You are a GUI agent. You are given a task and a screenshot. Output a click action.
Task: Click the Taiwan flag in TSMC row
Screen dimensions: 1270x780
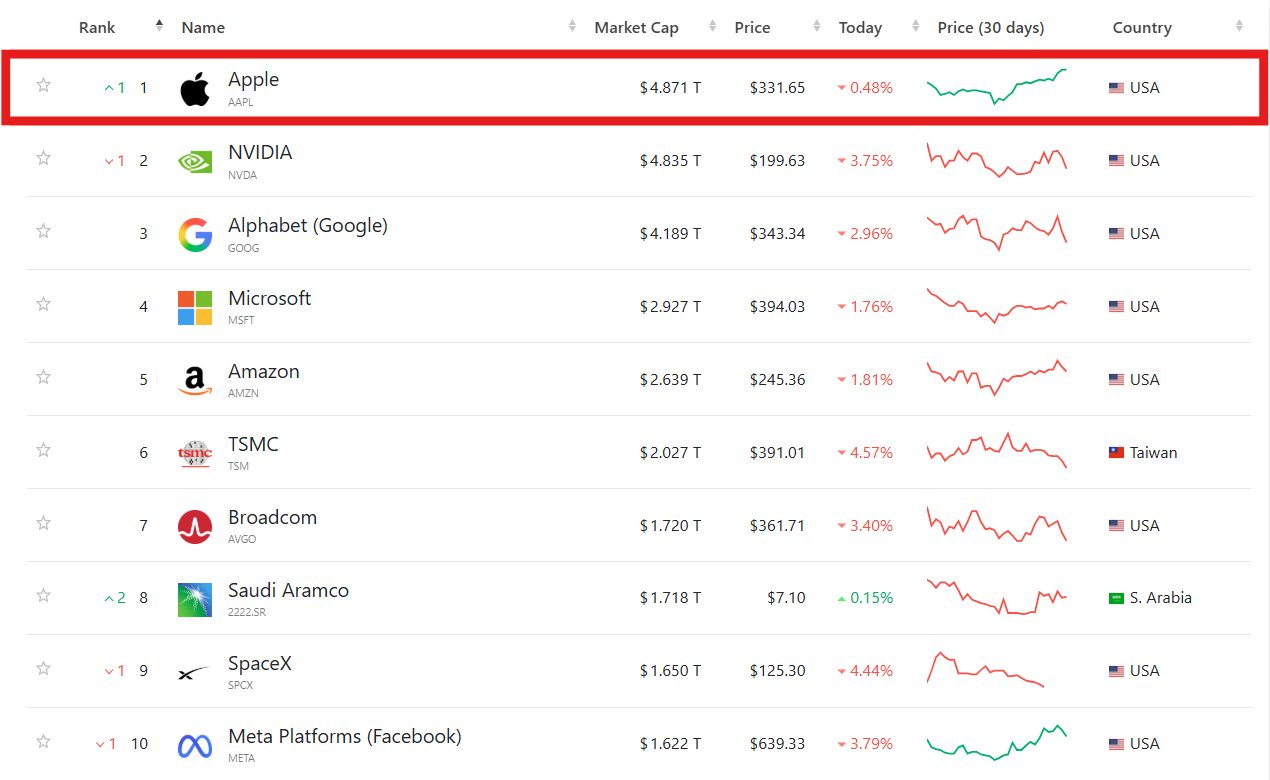1117,453
